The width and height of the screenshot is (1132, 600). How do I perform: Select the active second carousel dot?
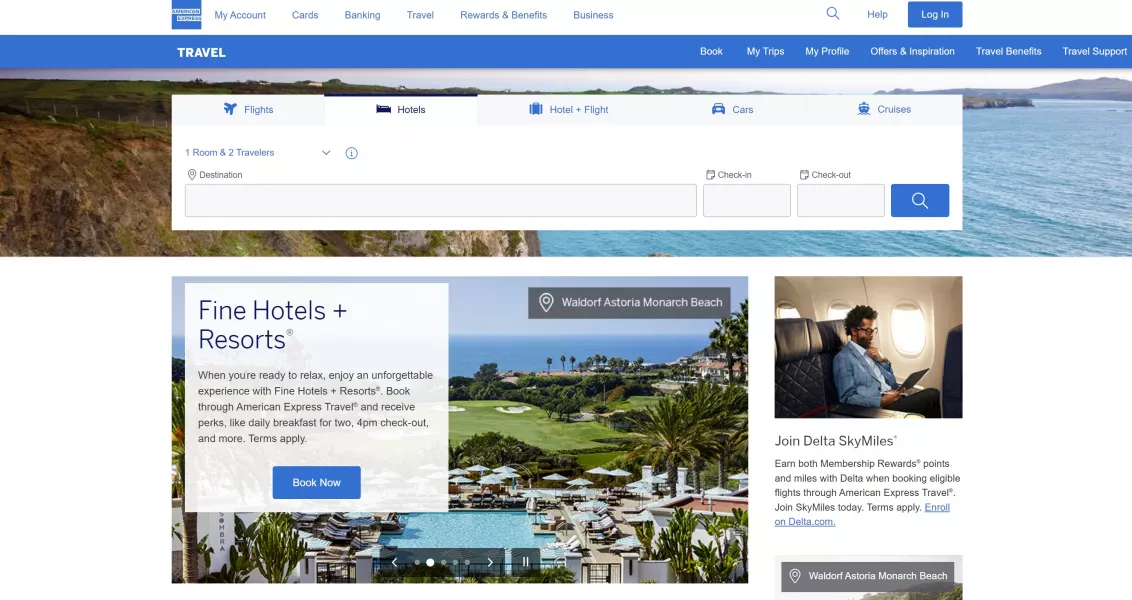pyautogui.click(x=430, y=562)
